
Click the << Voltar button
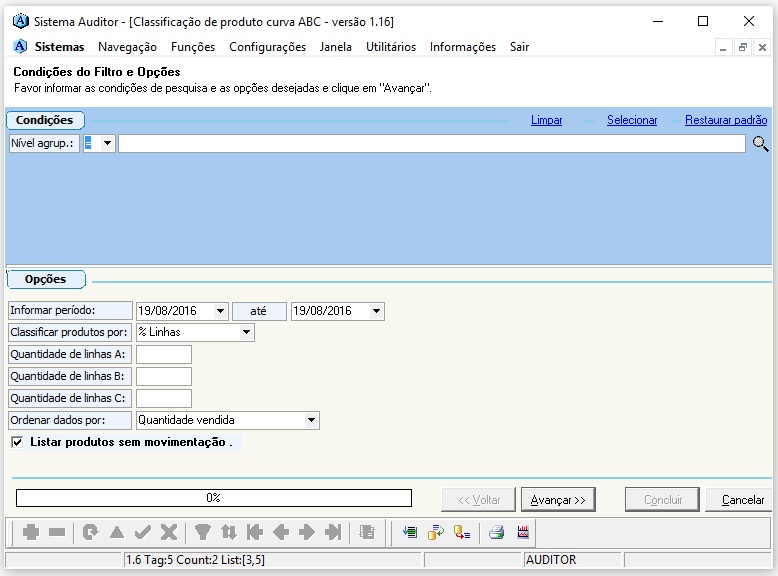(x=479, y=500)
